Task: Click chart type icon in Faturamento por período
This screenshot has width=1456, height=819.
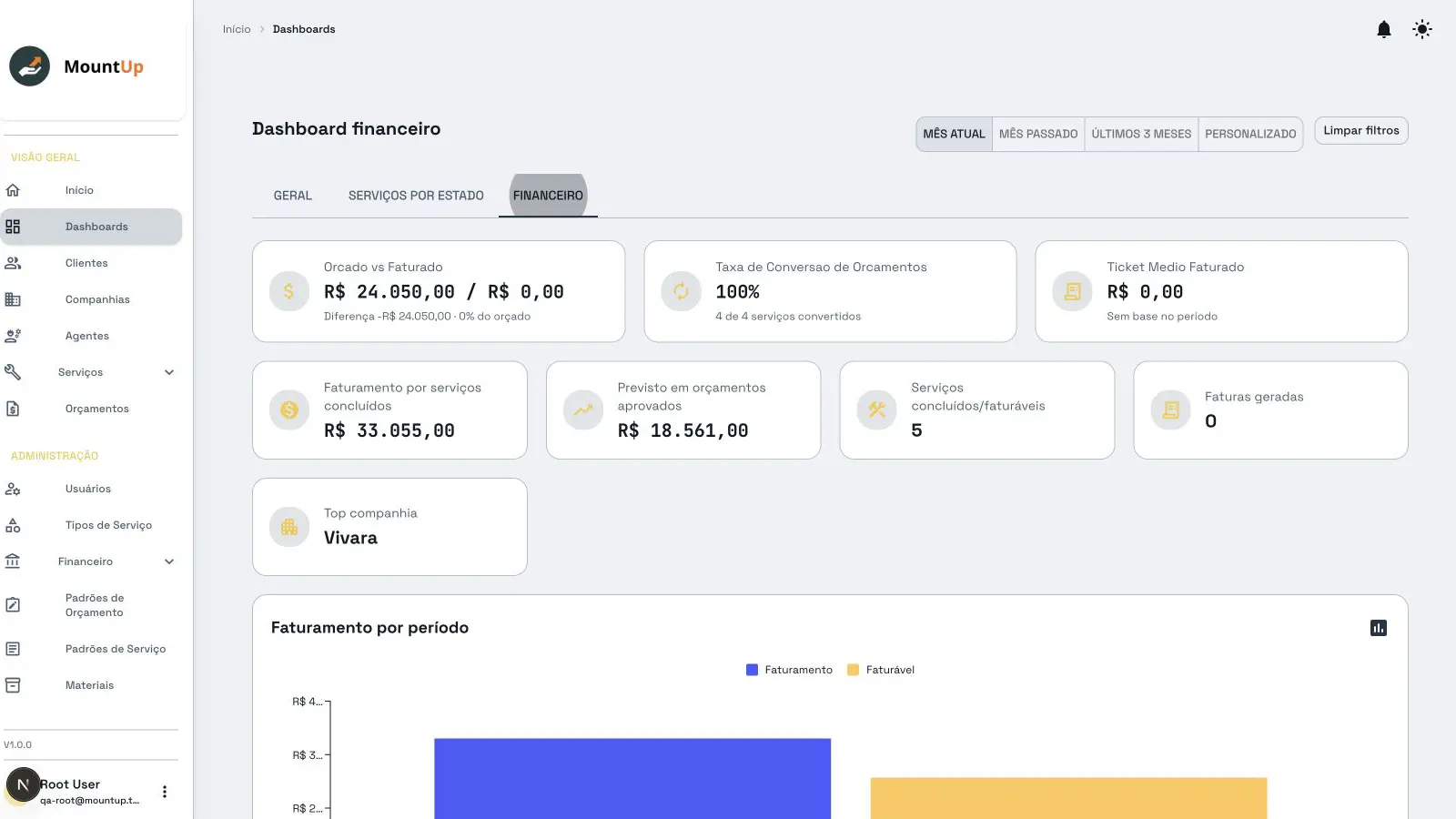Action: [x=1379, y=628]
